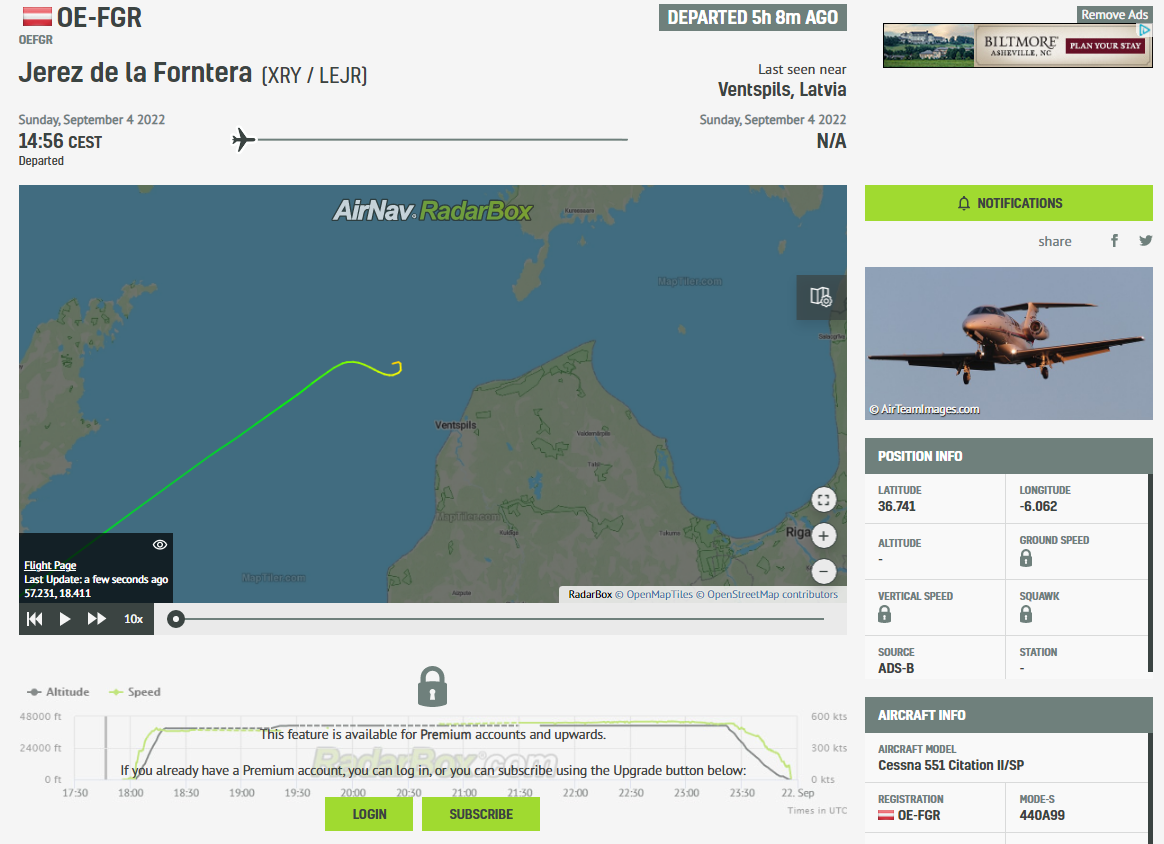The image size is (1164, 844).
Task: Open the Flight Page link
Action: click(50, 566)
